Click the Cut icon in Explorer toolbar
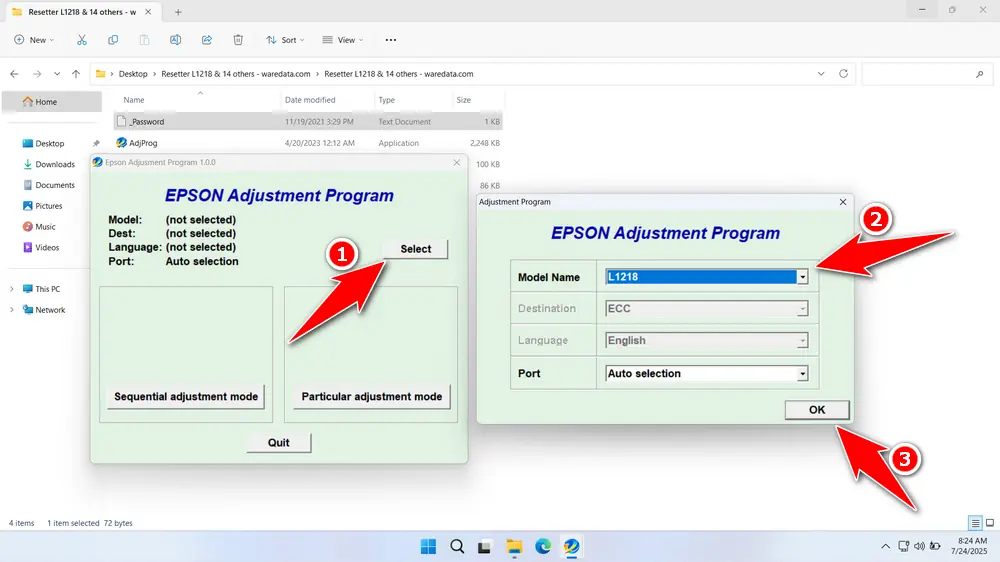 pos(82,40)
